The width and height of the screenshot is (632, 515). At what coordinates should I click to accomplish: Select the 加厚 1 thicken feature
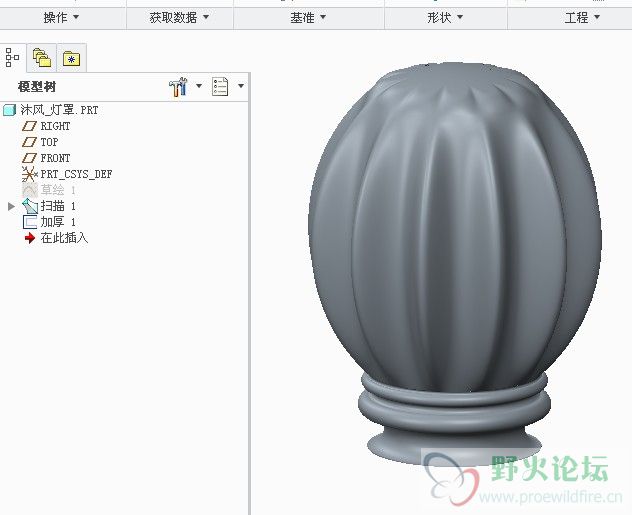[58, 222]
